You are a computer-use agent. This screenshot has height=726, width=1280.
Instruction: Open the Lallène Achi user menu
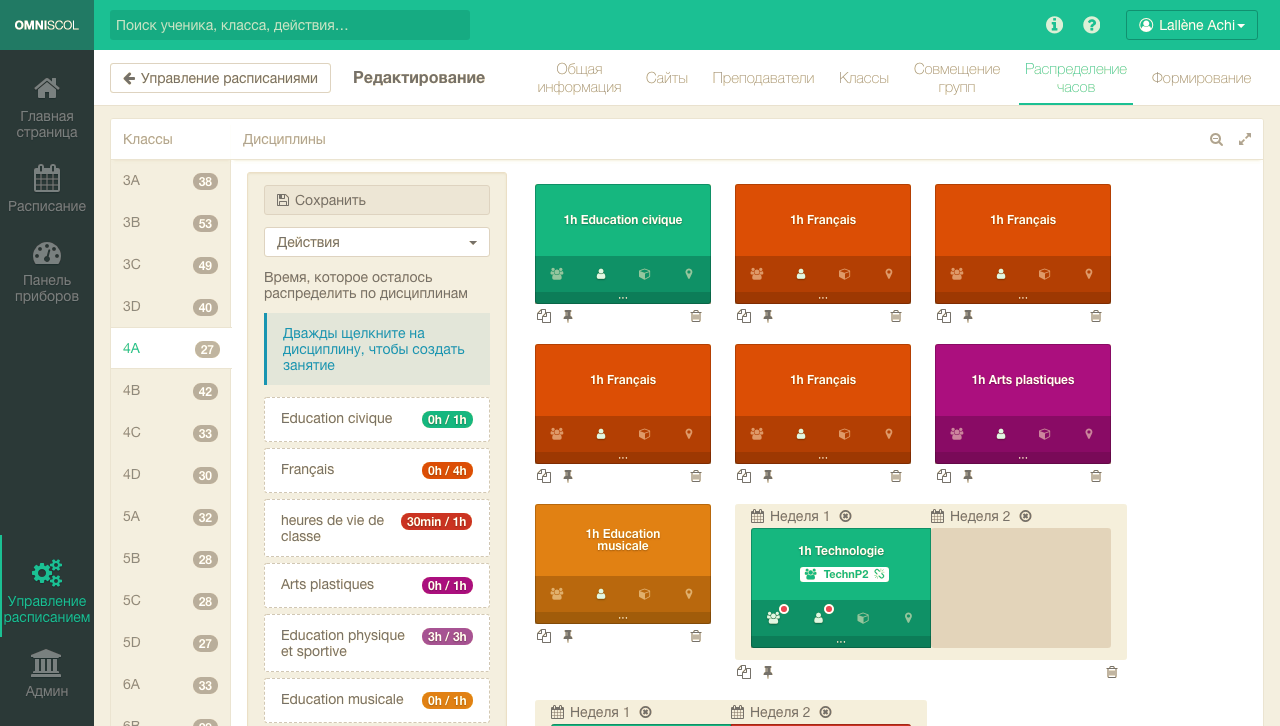[x=1191, y=25]
